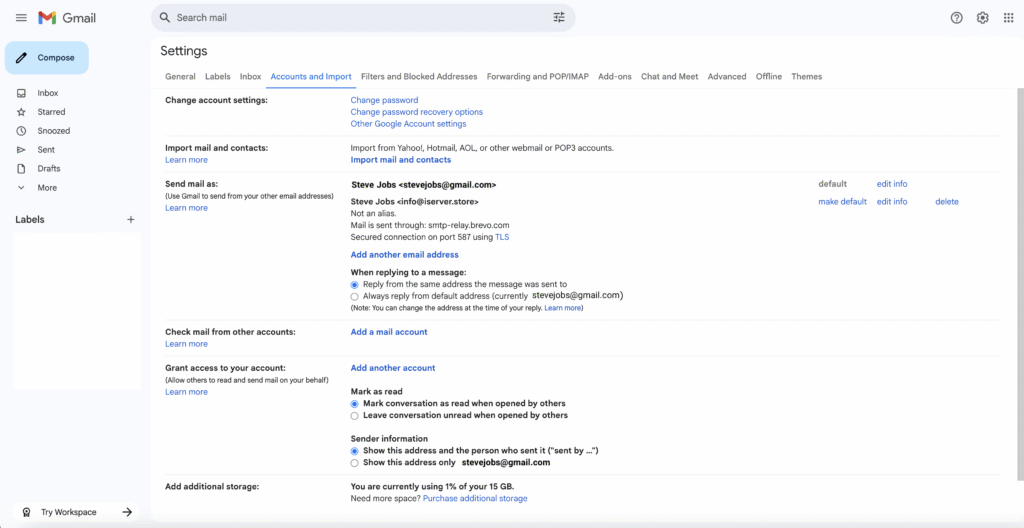
Task: Click Try Workspace button
Action: point(77,512)
